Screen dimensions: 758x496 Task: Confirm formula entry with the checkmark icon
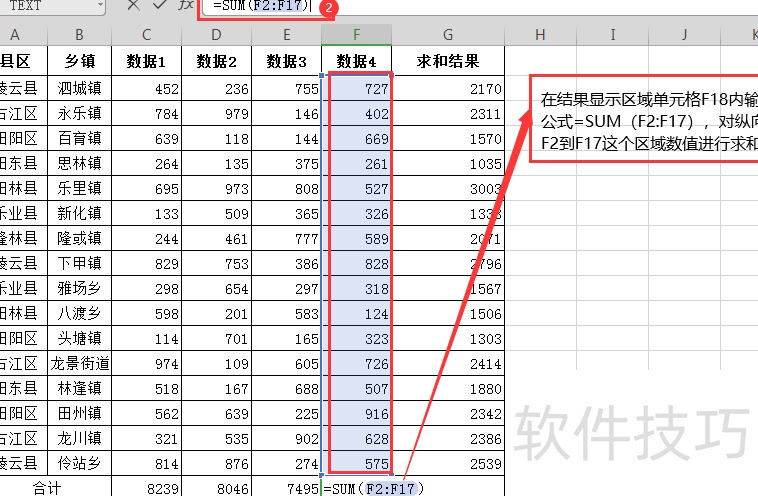pyautogui.click(x=160, y=5)
